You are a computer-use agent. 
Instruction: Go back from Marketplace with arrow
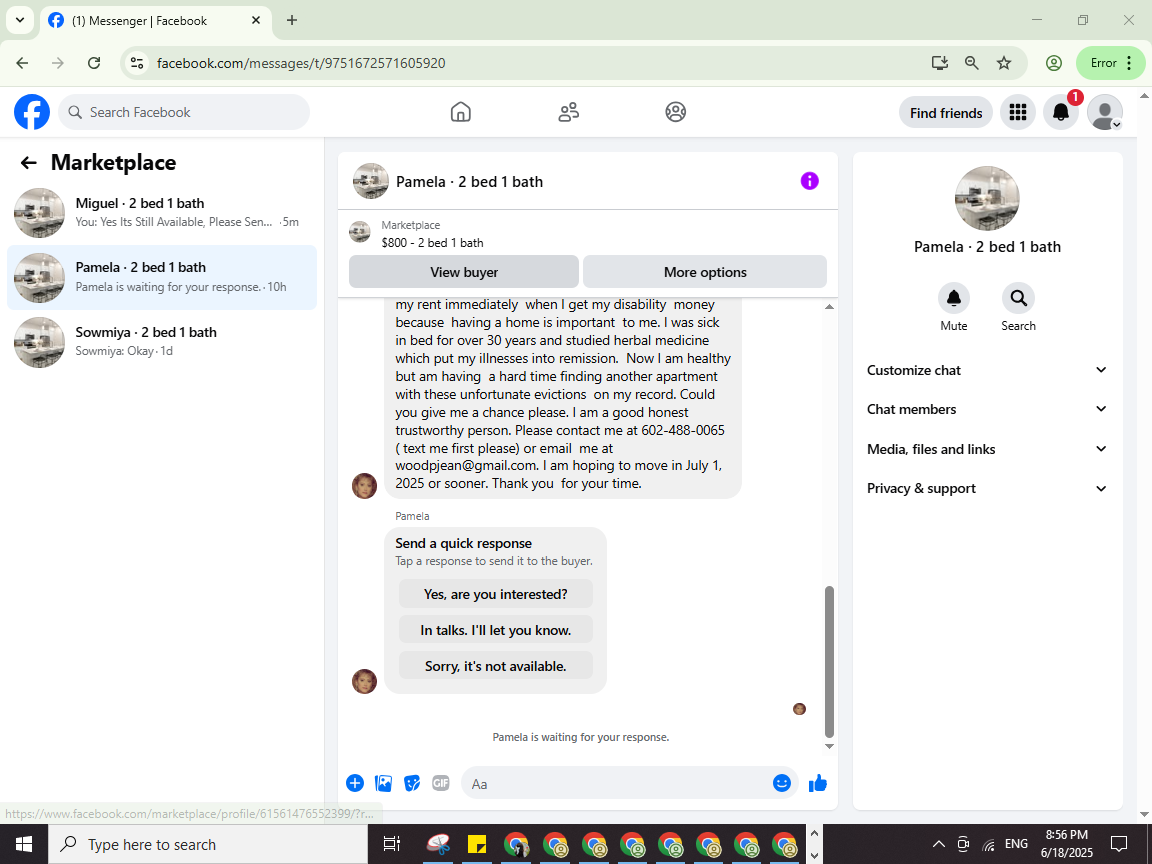tap(29, 163)
